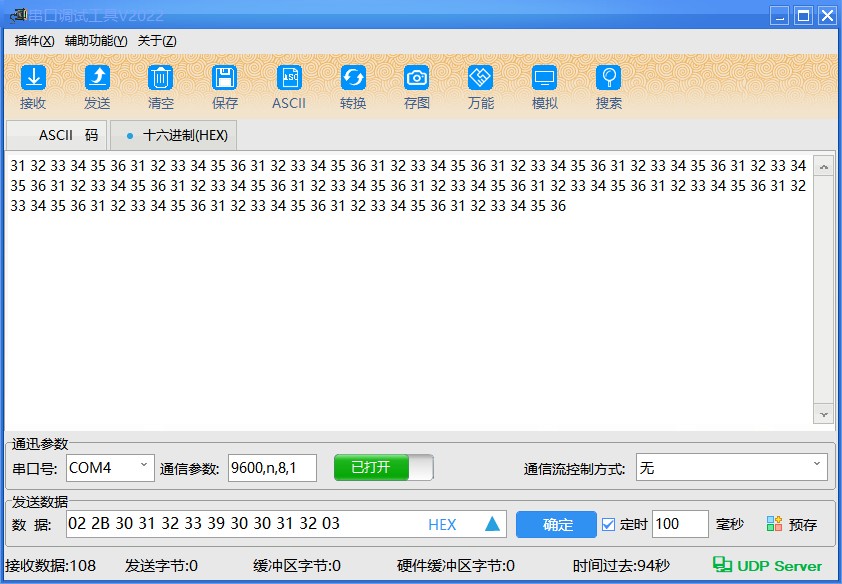842x584 pixels.
Task: Uncheck the 定时 timer checkbox
Action: coord(609,524)
